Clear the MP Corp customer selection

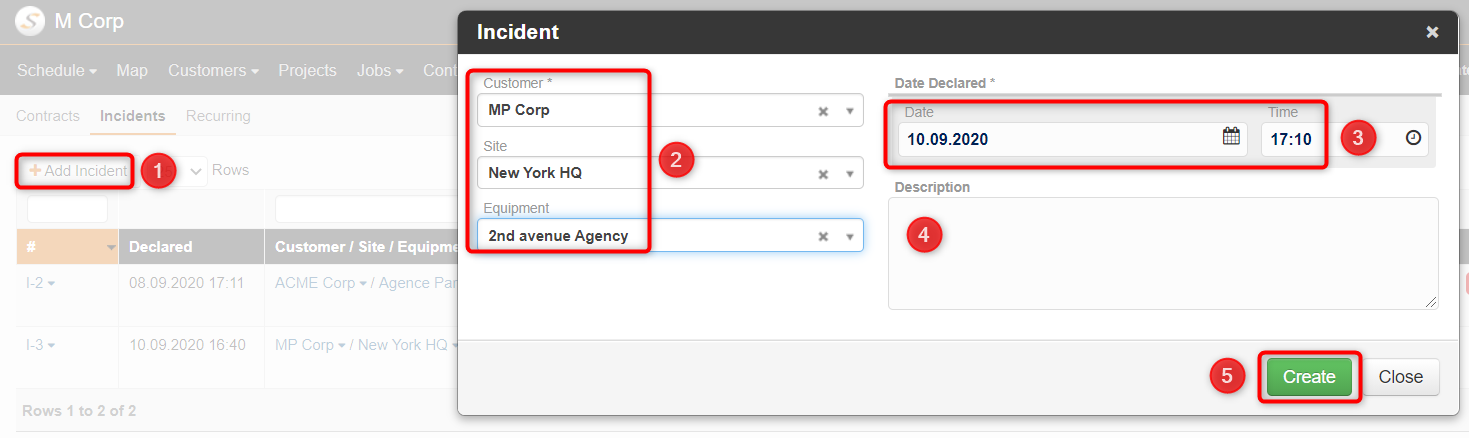pyautogui.click(x=823, y=111)
